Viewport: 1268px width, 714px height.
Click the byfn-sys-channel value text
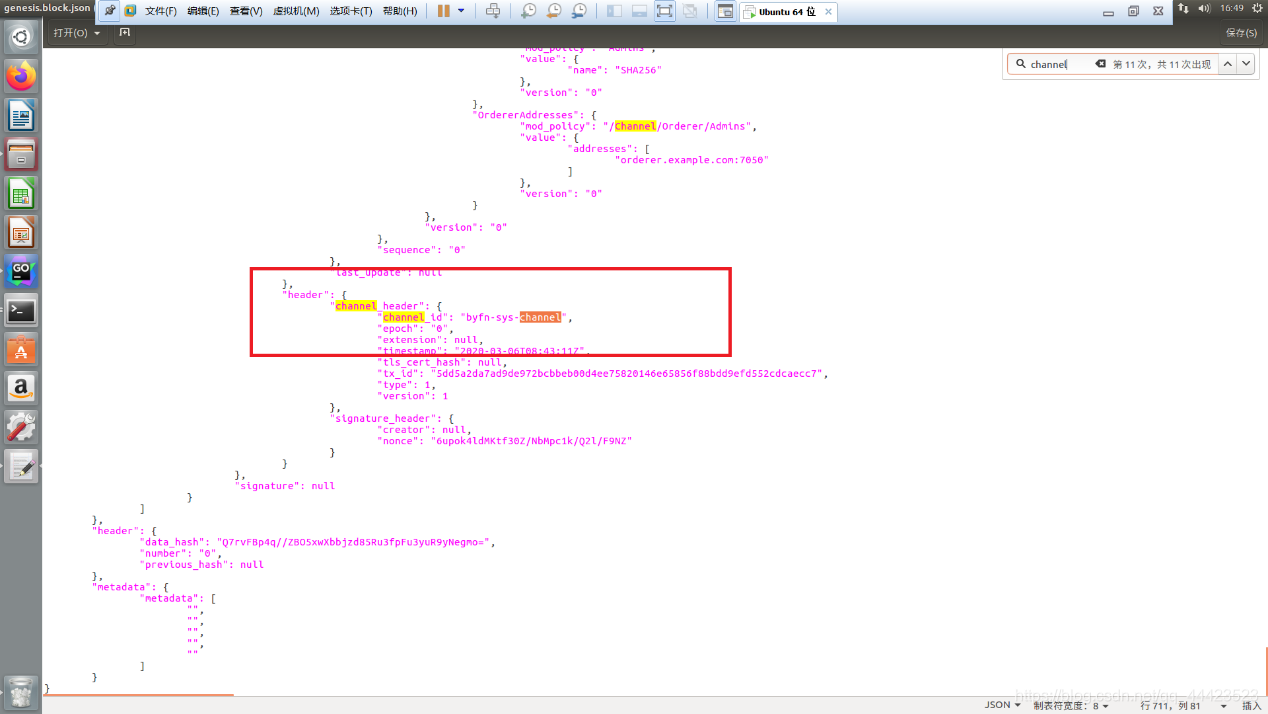514,317
